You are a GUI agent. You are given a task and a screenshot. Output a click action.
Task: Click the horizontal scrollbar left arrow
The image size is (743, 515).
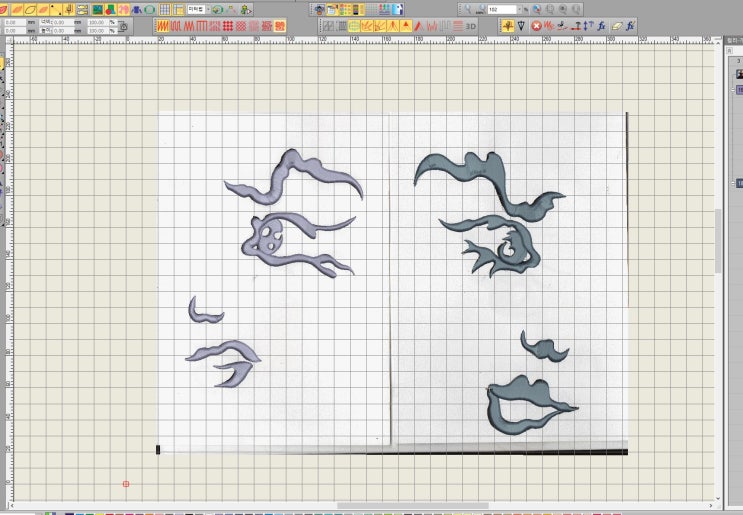click(x=10, y=506)
